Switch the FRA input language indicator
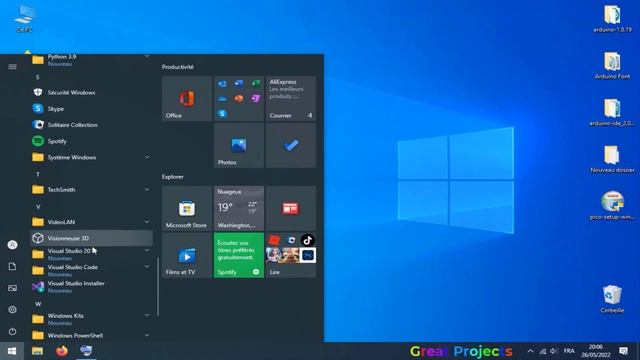Screen dimensions: 640x360 (x=569, y=351)
